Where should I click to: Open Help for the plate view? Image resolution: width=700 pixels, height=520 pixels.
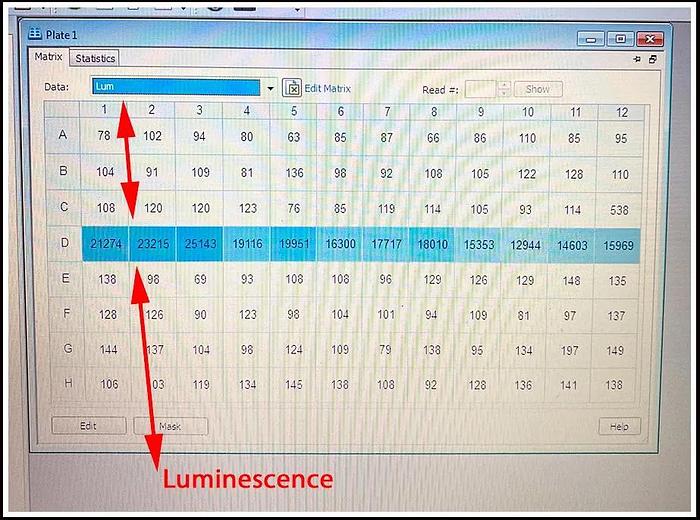pyautogui.click(x=619, y=426)
